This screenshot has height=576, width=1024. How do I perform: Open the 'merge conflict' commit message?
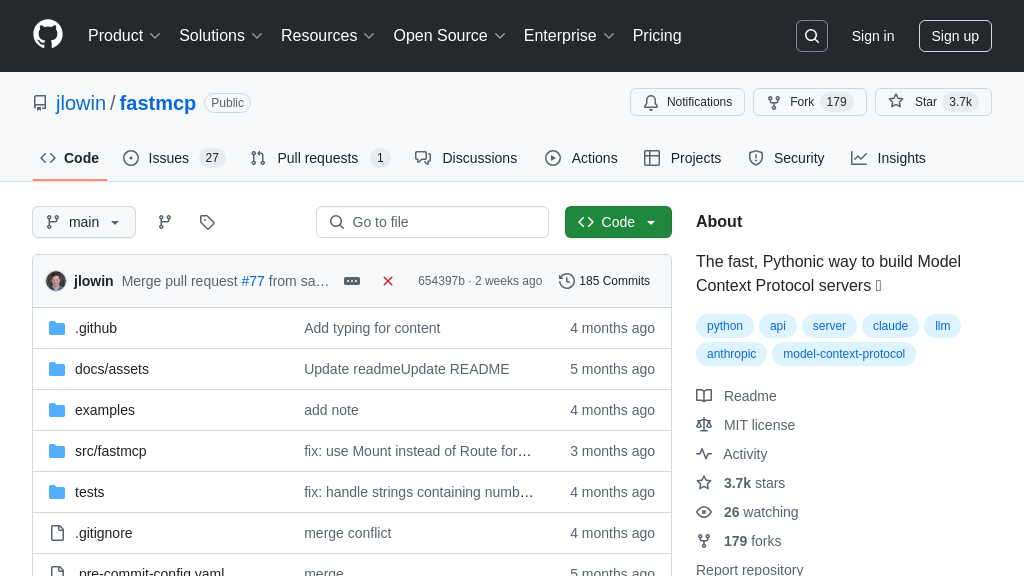tap(347, 533)
